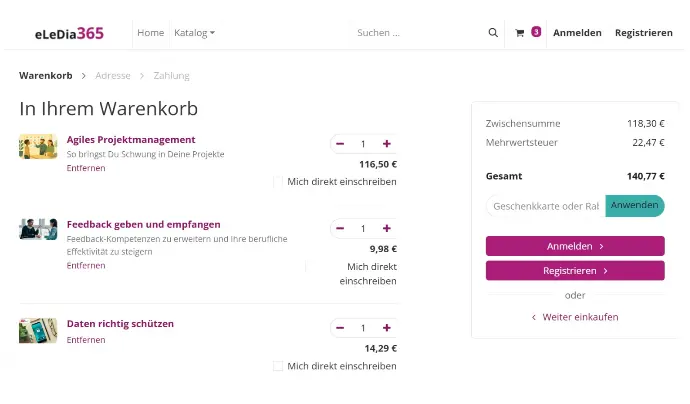
Task: Focus the Geschenkkarte oder Rabatt input field
Action: click(546, 206)
